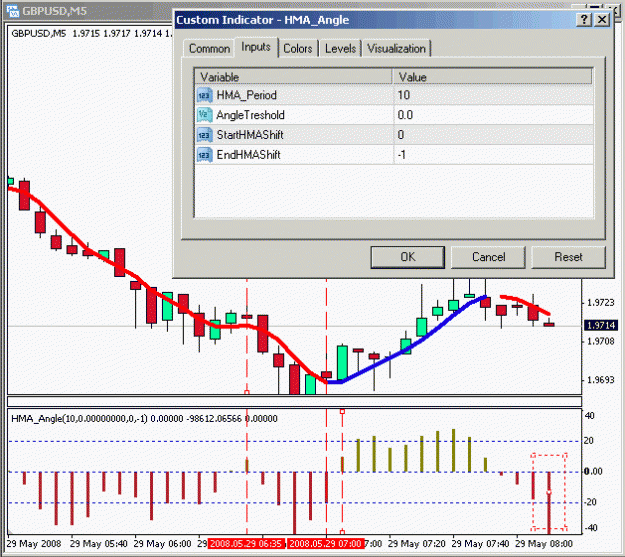Click the indicator scale label -40
The width and height of the screenshot is (625, 557).
591,528
